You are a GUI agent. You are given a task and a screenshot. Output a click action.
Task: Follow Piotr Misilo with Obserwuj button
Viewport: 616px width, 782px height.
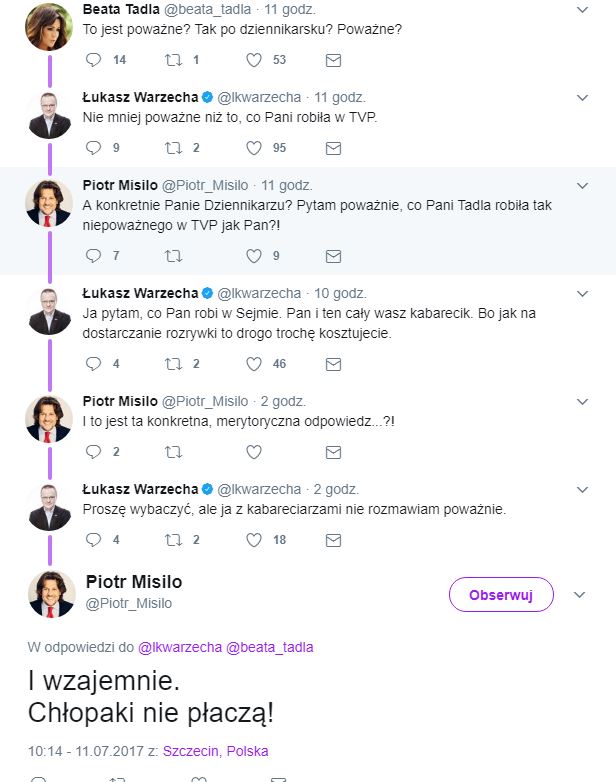point(500,594)
